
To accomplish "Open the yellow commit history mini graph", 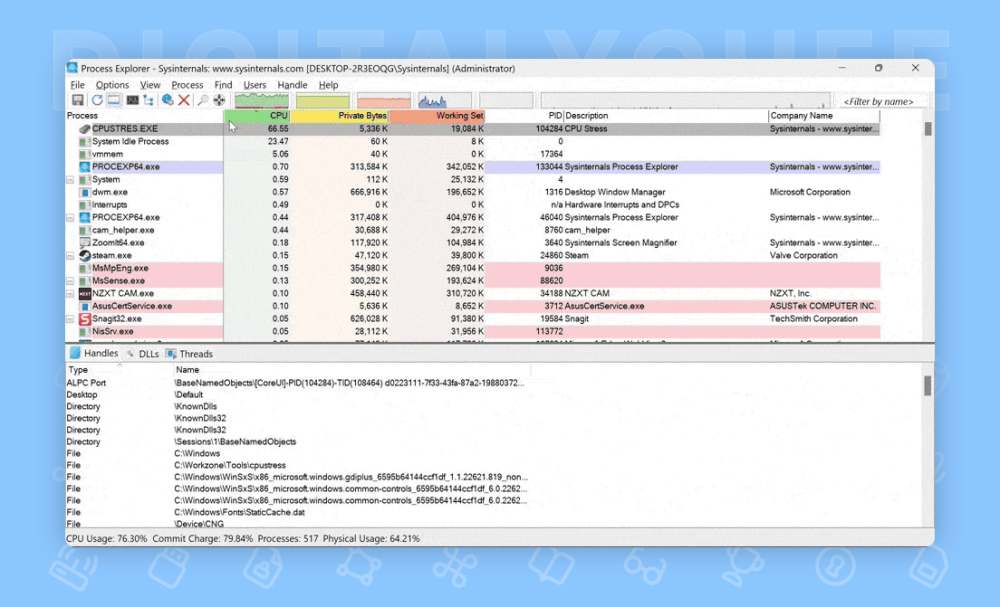I will coord(323,100).
